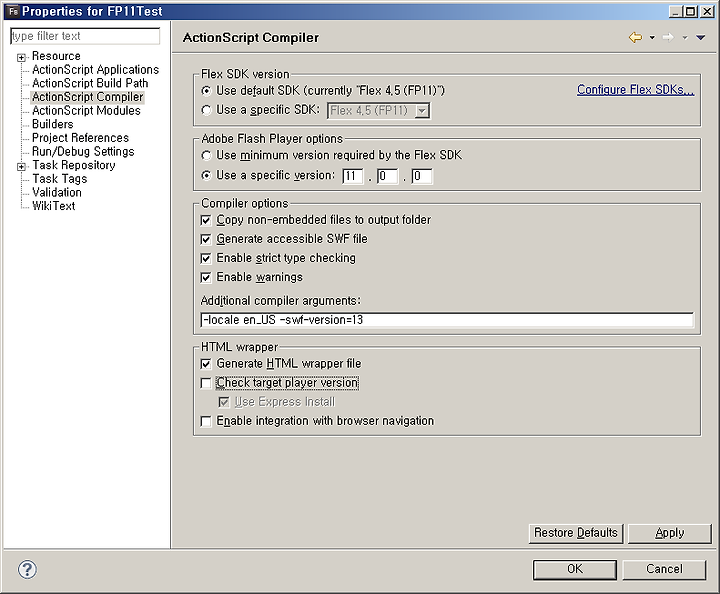Image resolution: width=720 pixels, height=594 pixels.
Task: Select ActionScript Build Path in the tree
Action: [x=90, y=83]
